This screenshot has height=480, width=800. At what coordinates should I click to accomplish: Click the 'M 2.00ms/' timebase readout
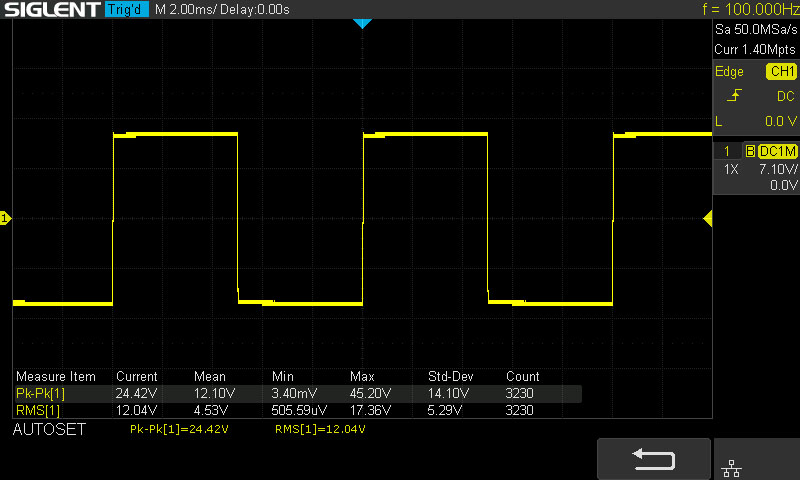[186, 9]
